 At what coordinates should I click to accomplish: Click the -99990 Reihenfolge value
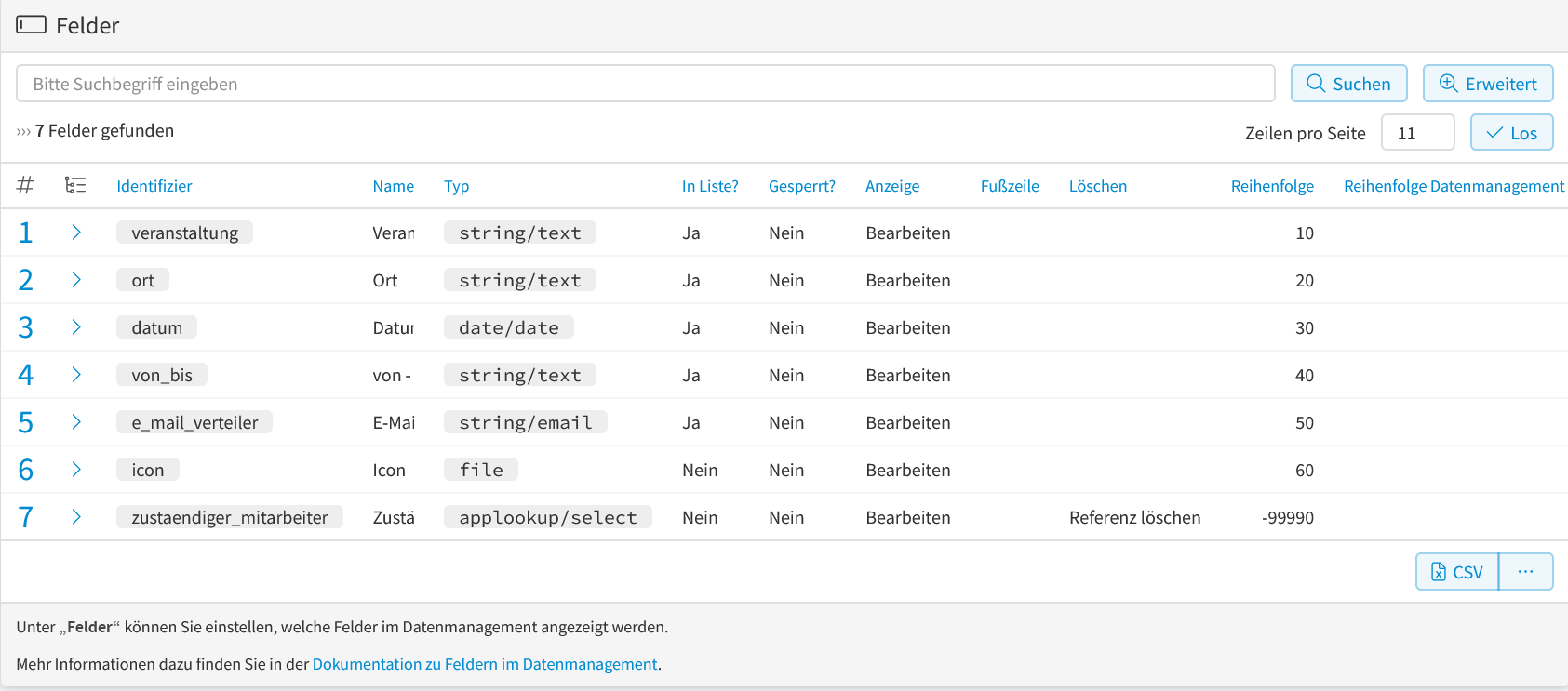[1288, 517]
